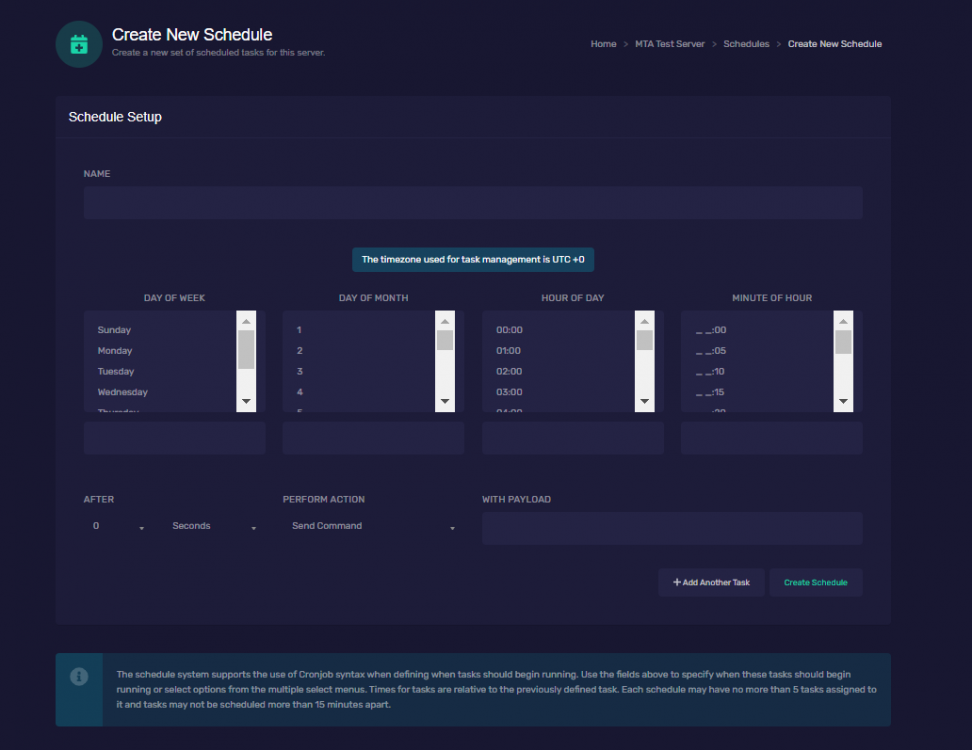Go to Home breadcrumb link

(603, 44)
